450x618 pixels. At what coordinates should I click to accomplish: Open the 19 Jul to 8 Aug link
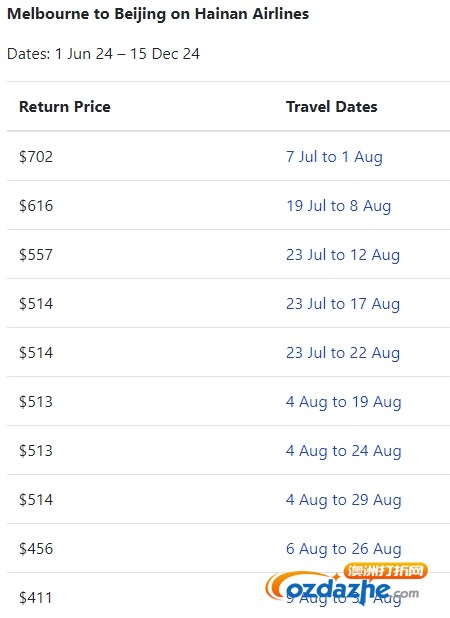(x=338, y=206)
